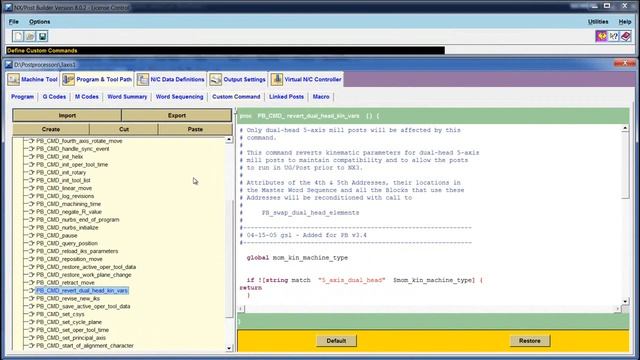Select the Custom Command sub-tab
Viewport: 640px width, 360px height.
click(x=236, y=97)
